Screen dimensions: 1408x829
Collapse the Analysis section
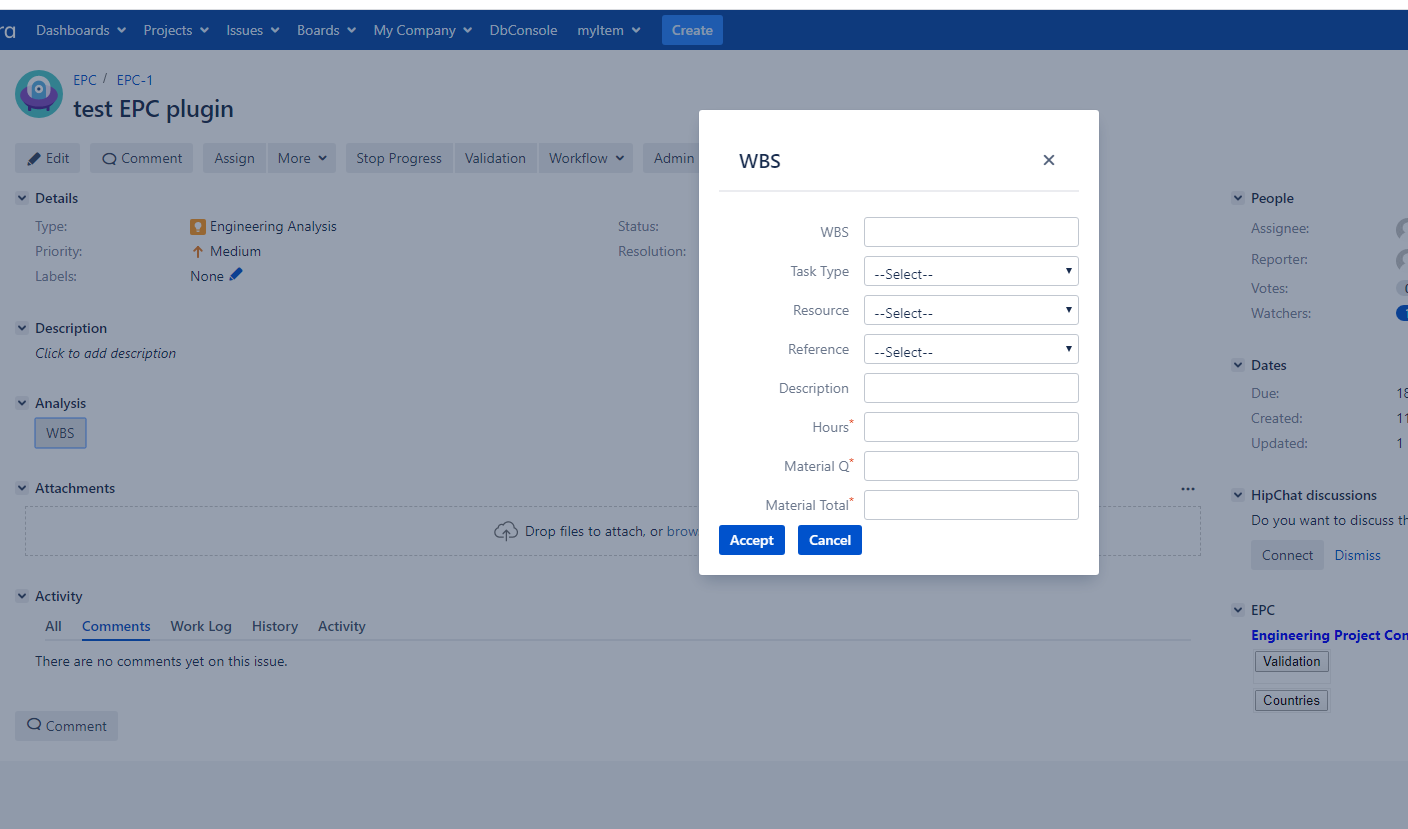click(x=22, y=403)
